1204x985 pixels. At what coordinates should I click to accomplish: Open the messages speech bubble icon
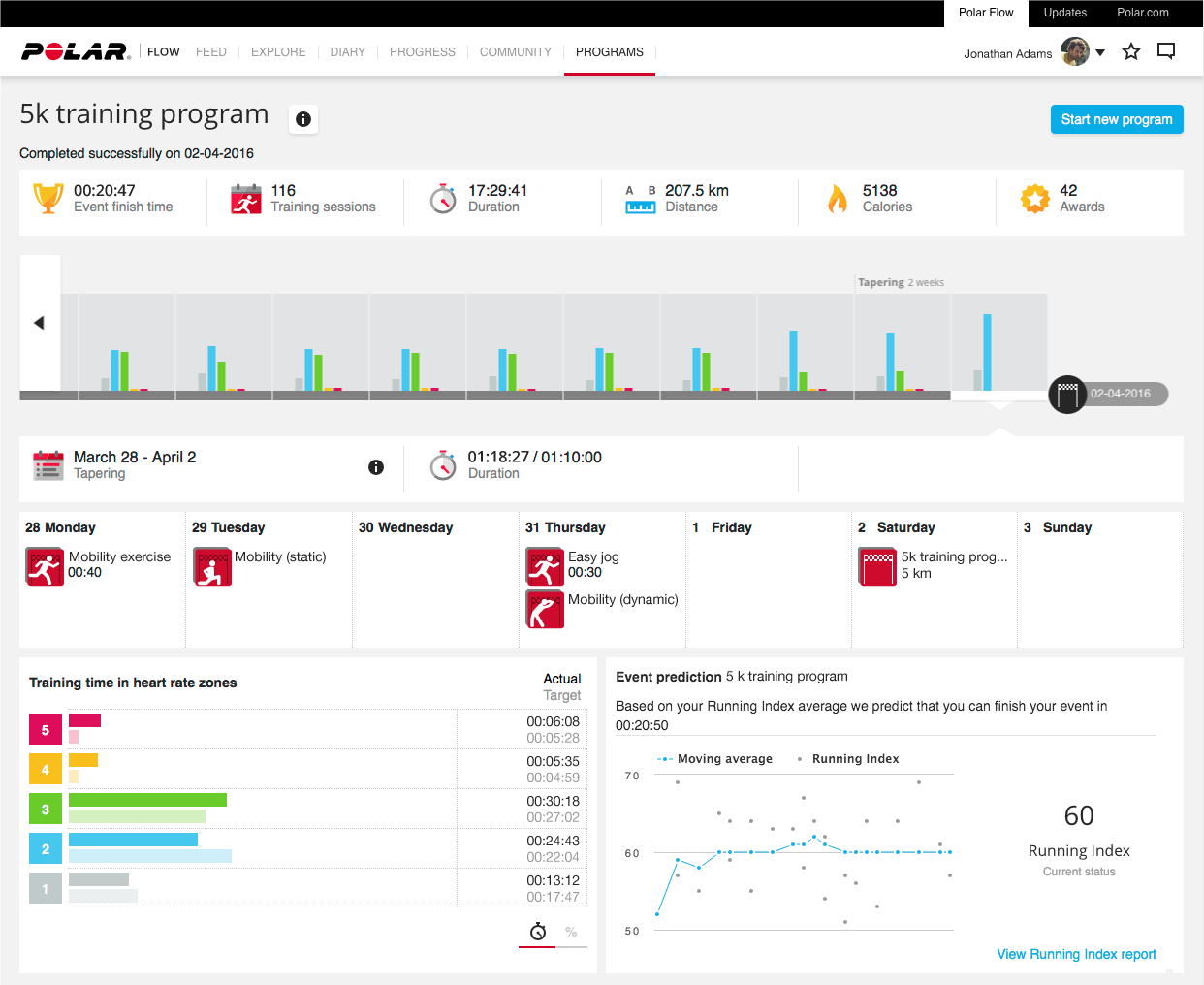pyautogui.click(x=1166, y=51)
